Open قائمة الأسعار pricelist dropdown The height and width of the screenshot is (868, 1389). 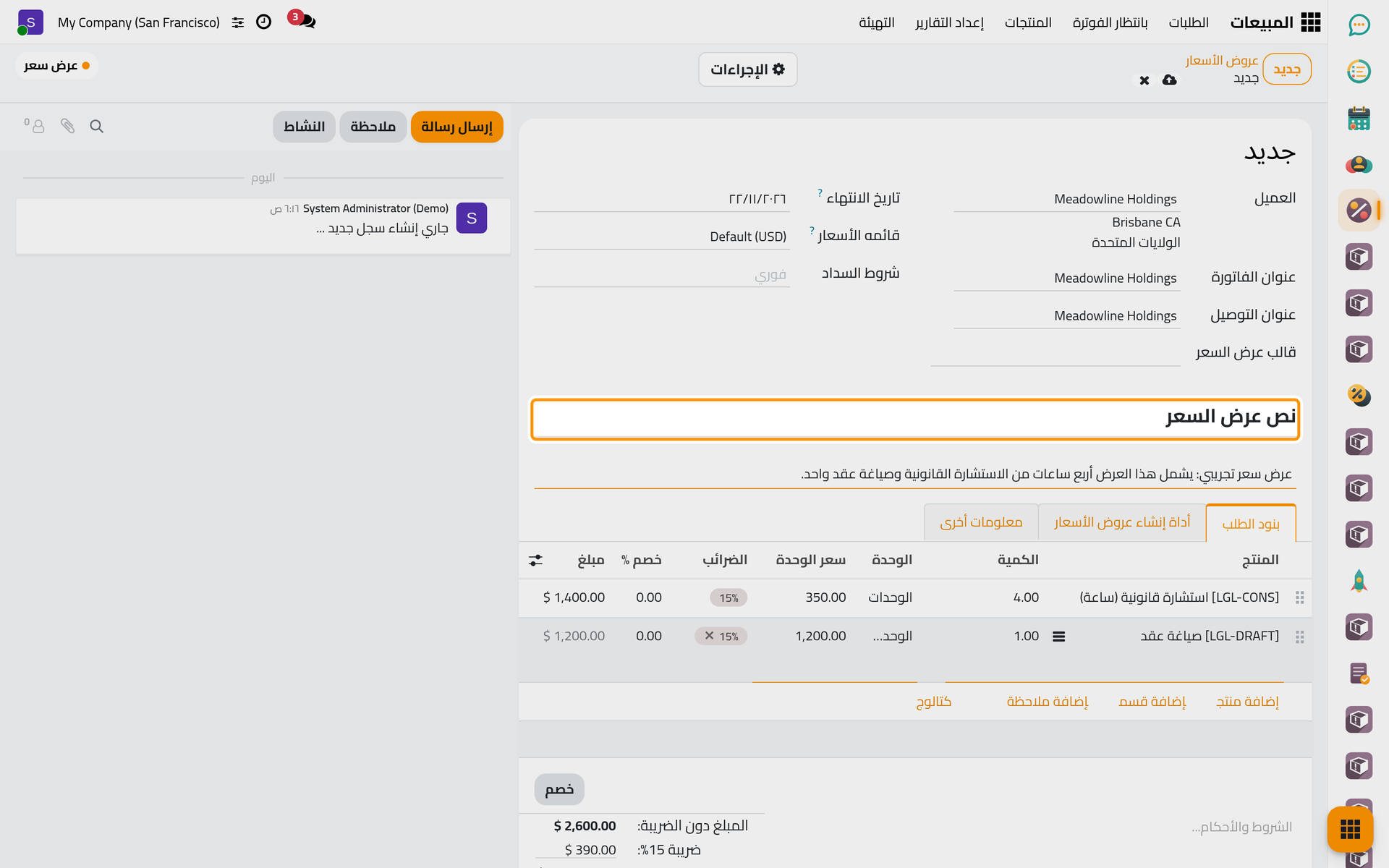click(x=661, y=237)
